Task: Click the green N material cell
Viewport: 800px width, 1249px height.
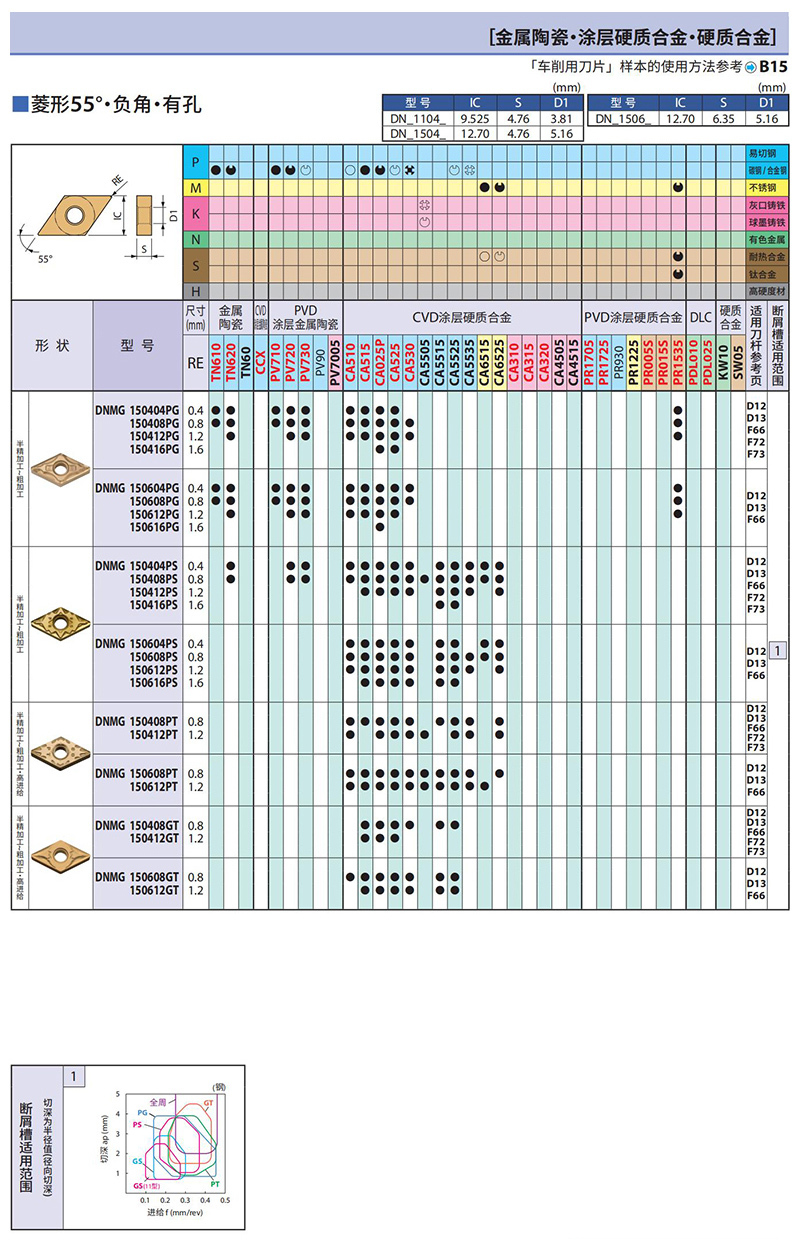Action: pos(196,240)
